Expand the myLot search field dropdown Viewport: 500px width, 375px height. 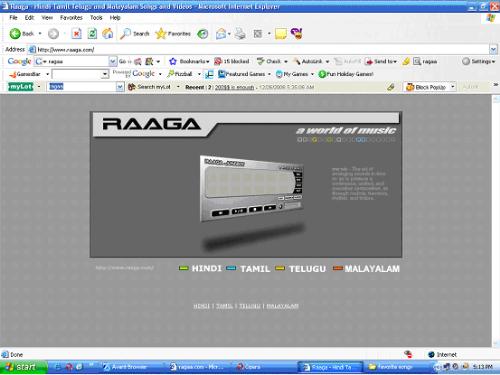tap(120, 87)
